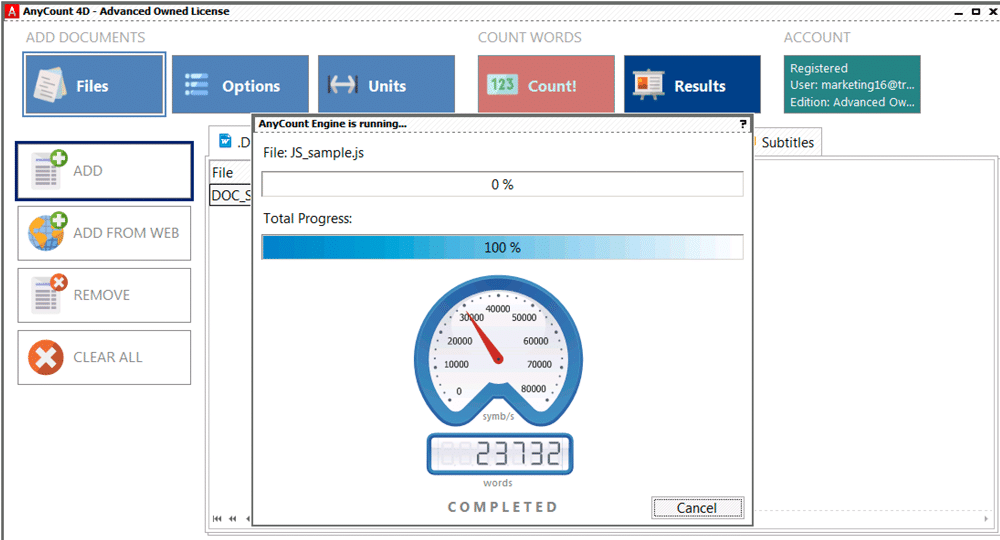Click the CLEAR ALL button
Viewport: 1000px width, 540px height.
(105, 357)
